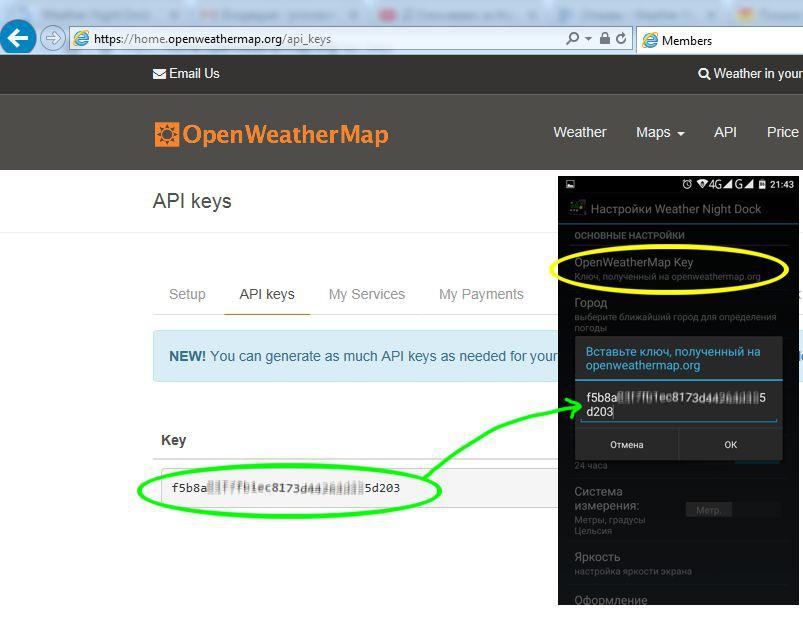This screenshot has height=636, width=803.
Task: Go back with the browser Back arrow
Action: (x=18, y=37)
